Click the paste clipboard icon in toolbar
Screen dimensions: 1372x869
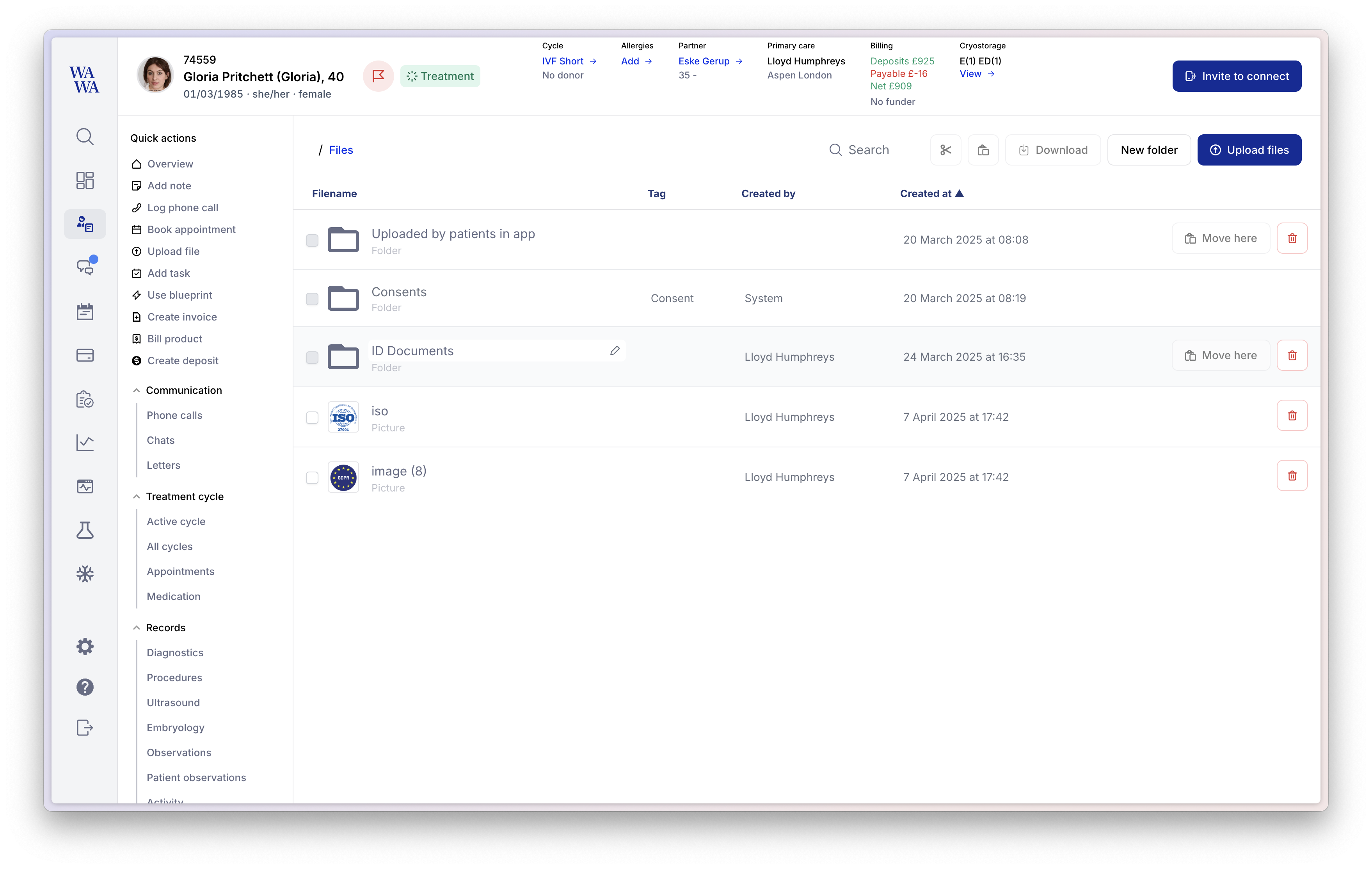coord(983,150)
